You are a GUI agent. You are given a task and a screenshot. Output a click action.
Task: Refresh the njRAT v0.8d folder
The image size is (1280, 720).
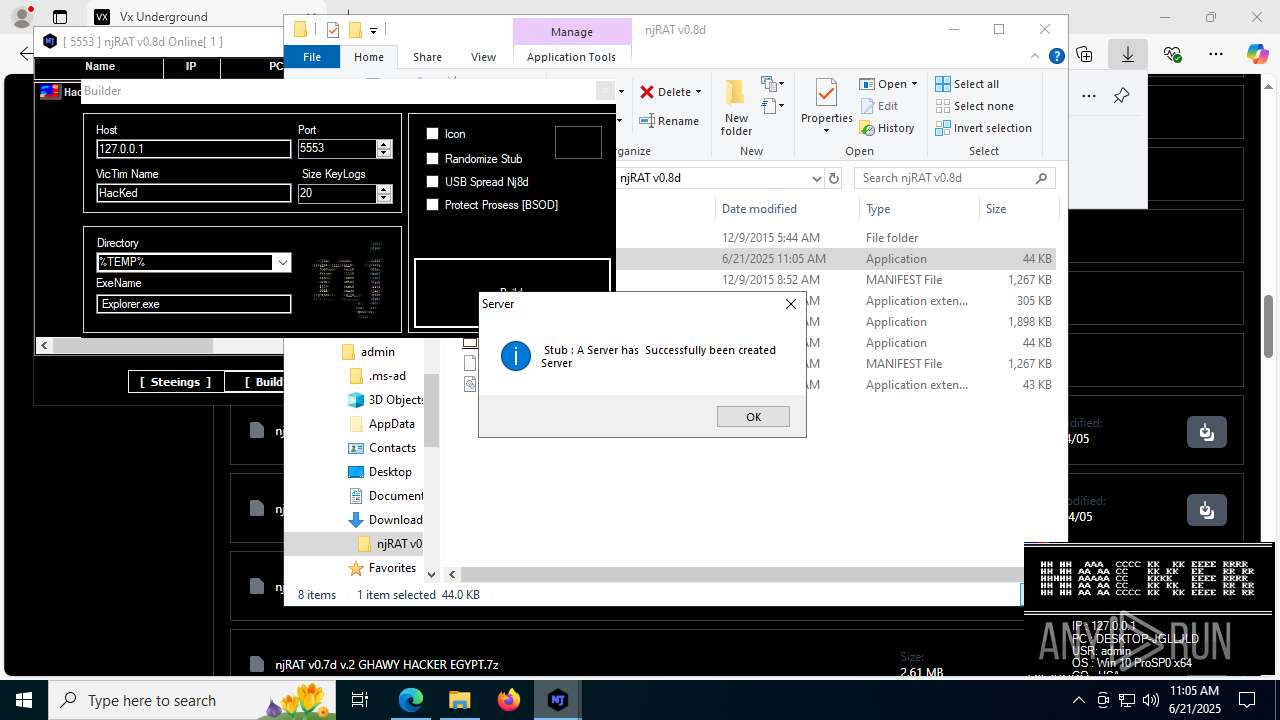835,178
